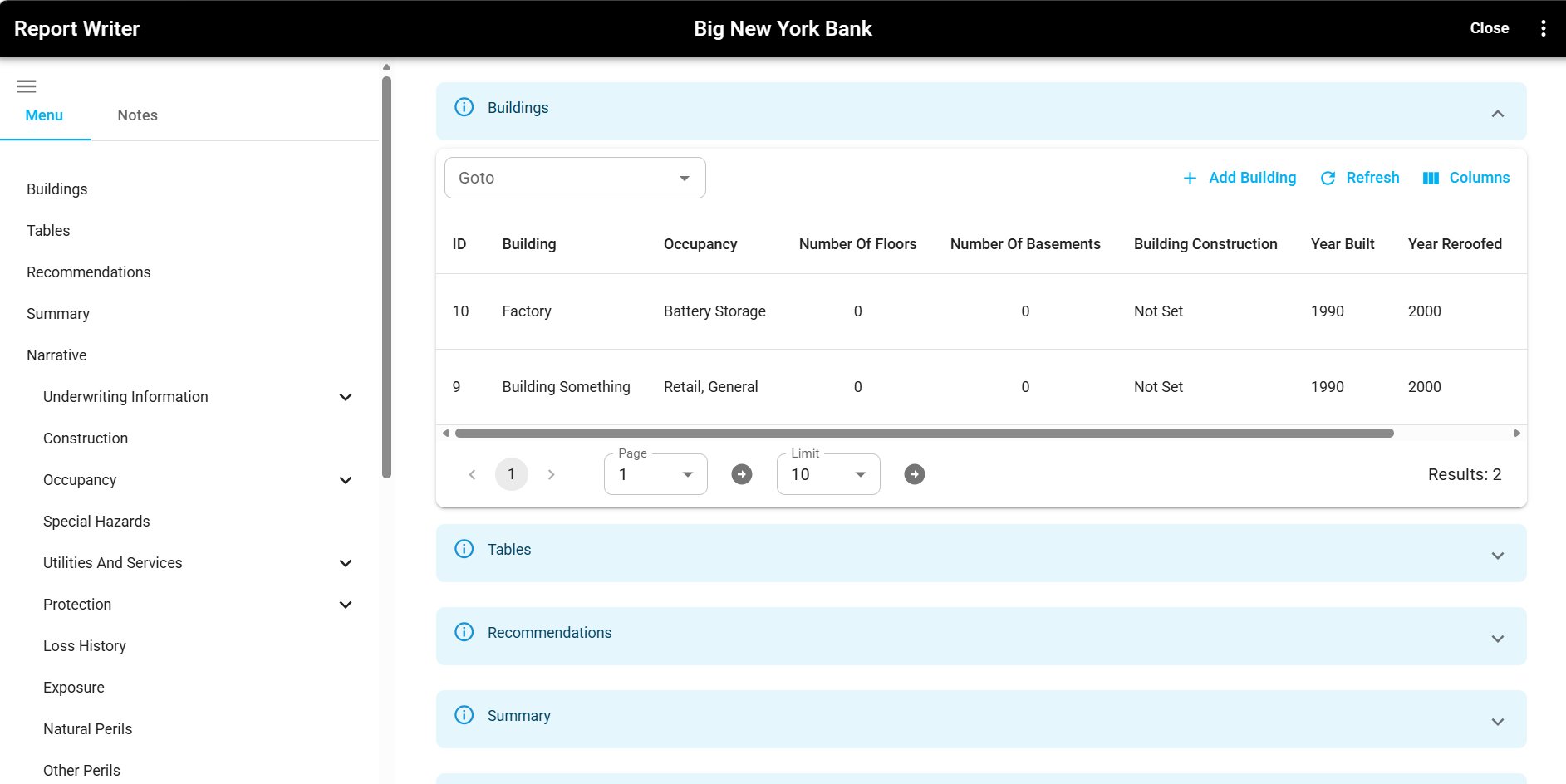The width and height of the screenshot is (1566, 784).
Task: Select Narrative in the sidebar menu
Action: pyautogui.click(x=56, y=355)
